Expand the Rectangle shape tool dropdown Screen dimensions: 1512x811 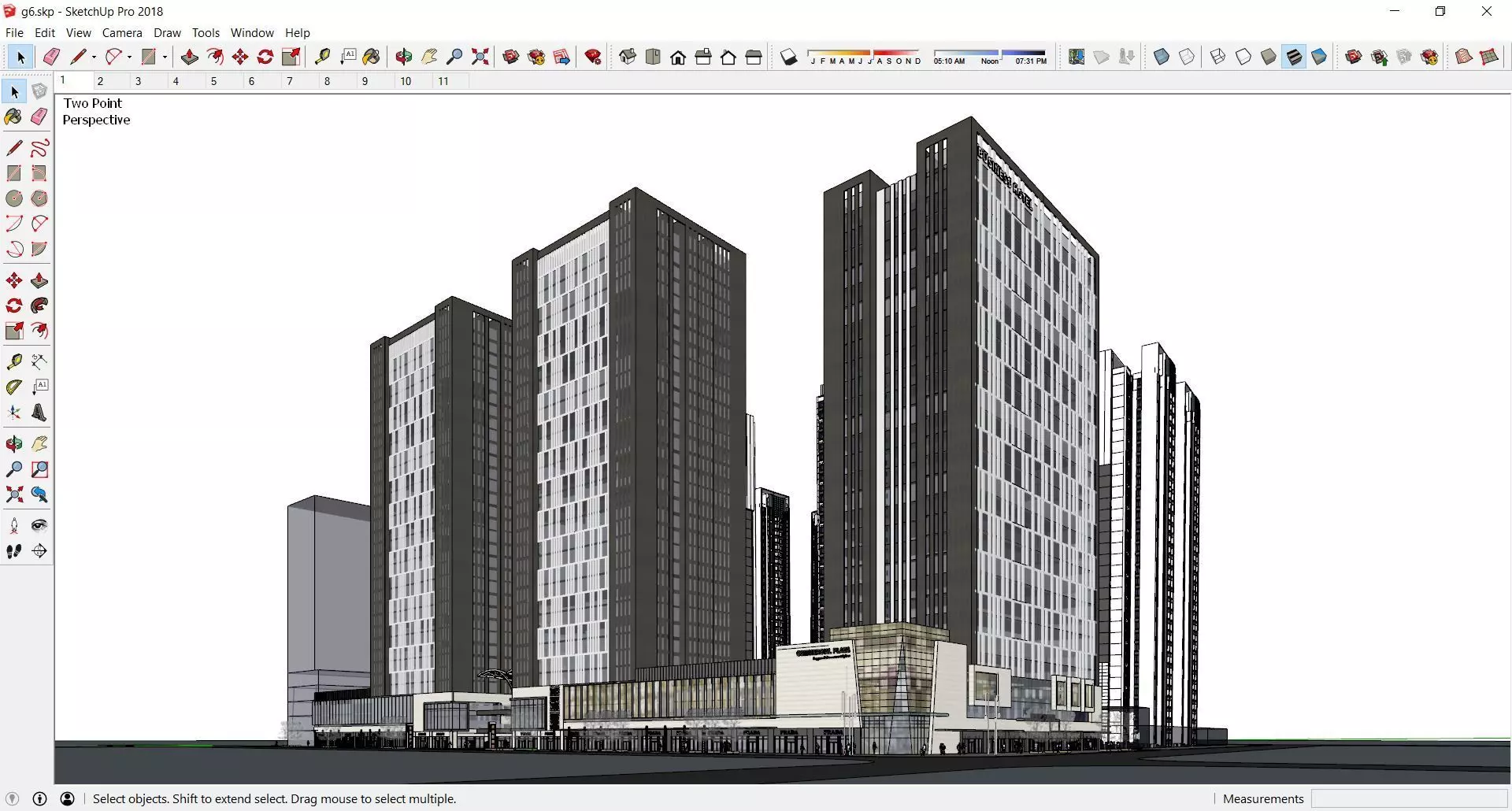point(165,57)
